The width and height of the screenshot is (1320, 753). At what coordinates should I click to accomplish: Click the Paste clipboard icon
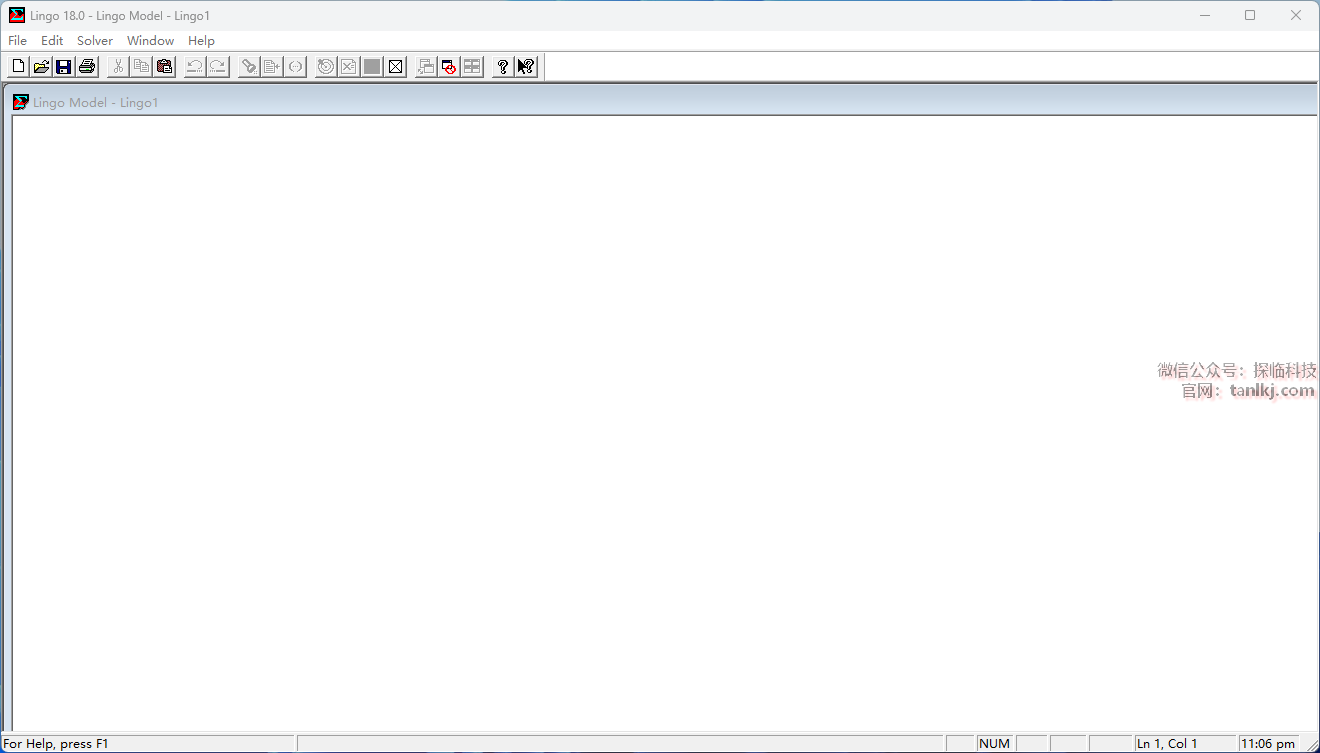tap(164, 67)
